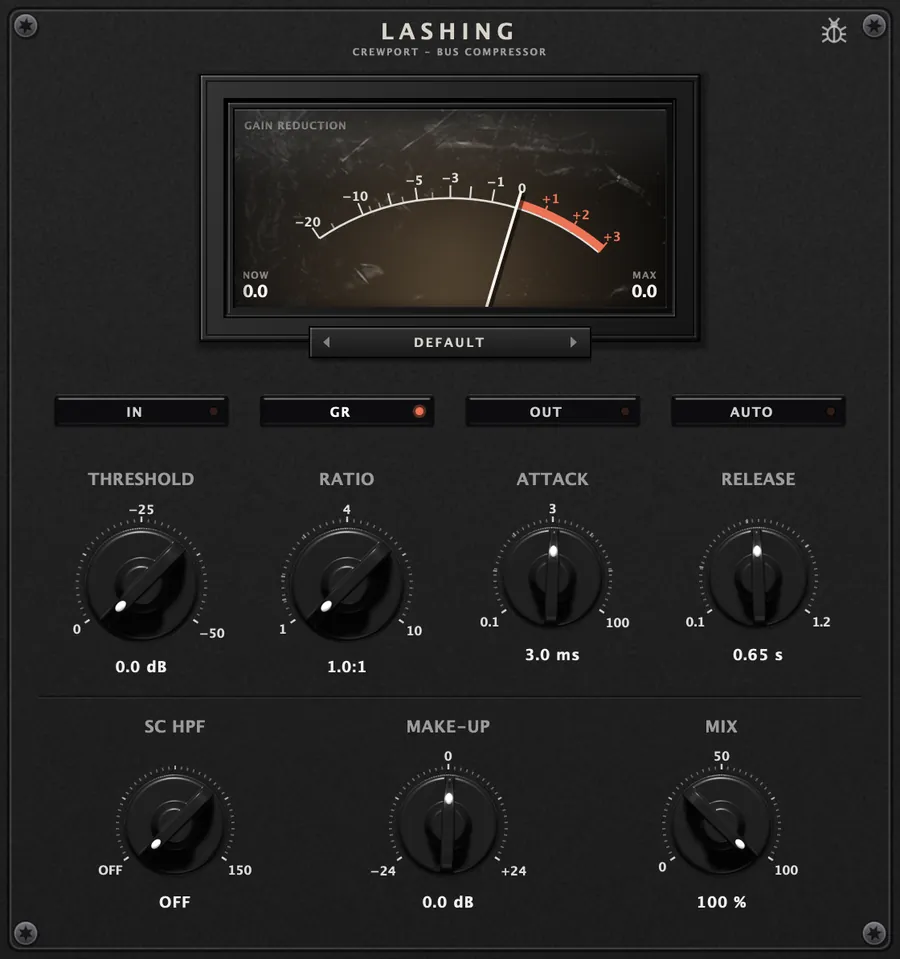Click the Release knob

pos(758,577)
